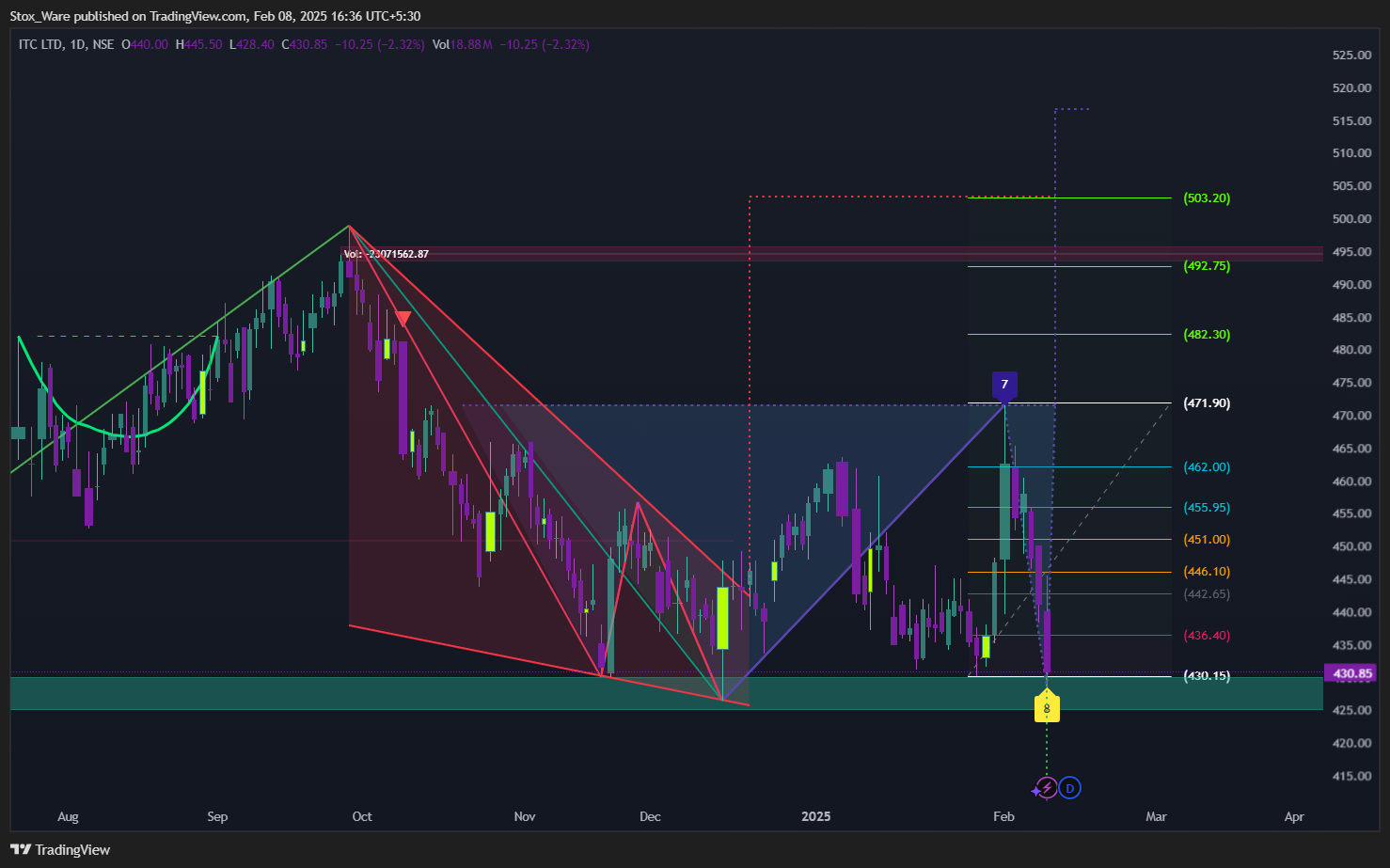
Task: Select the red resistance band near 495
Action: [x=831, y=254]
